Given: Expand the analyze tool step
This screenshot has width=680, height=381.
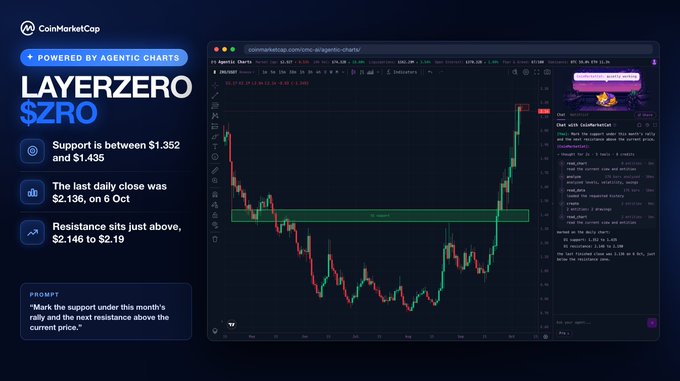Looking at the screenshot, I should tap(607, 179).
